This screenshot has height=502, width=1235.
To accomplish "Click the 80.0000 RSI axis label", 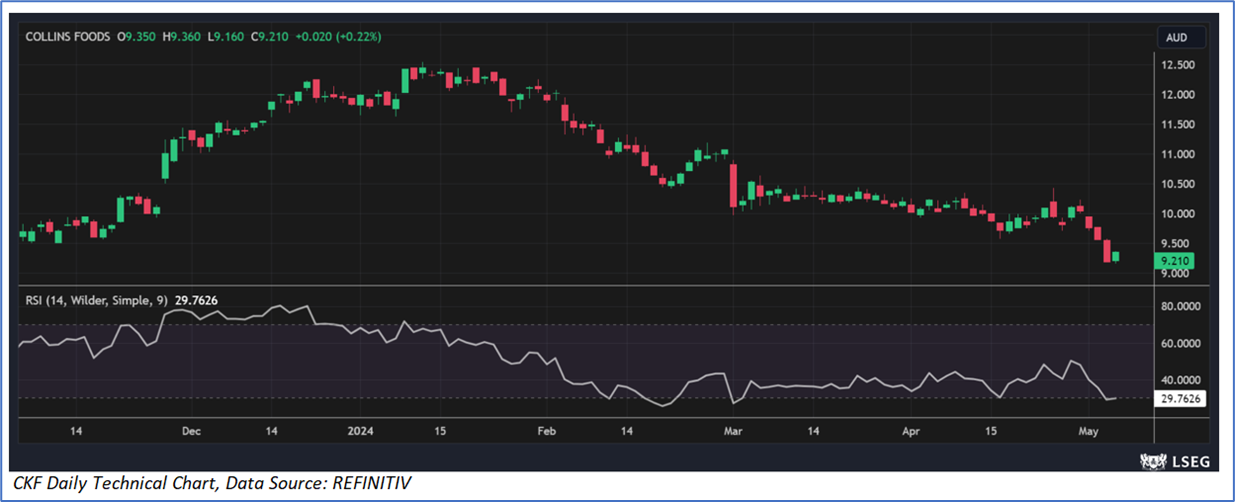I will [x=1180, y=307].
